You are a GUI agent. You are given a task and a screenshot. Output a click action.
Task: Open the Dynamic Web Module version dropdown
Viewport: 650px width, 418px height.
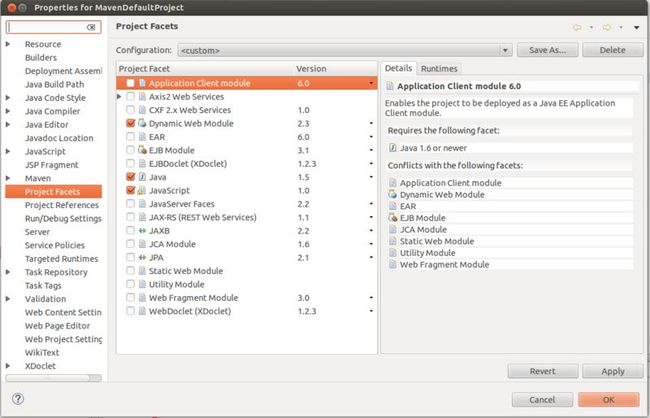[x=371, y=123]
